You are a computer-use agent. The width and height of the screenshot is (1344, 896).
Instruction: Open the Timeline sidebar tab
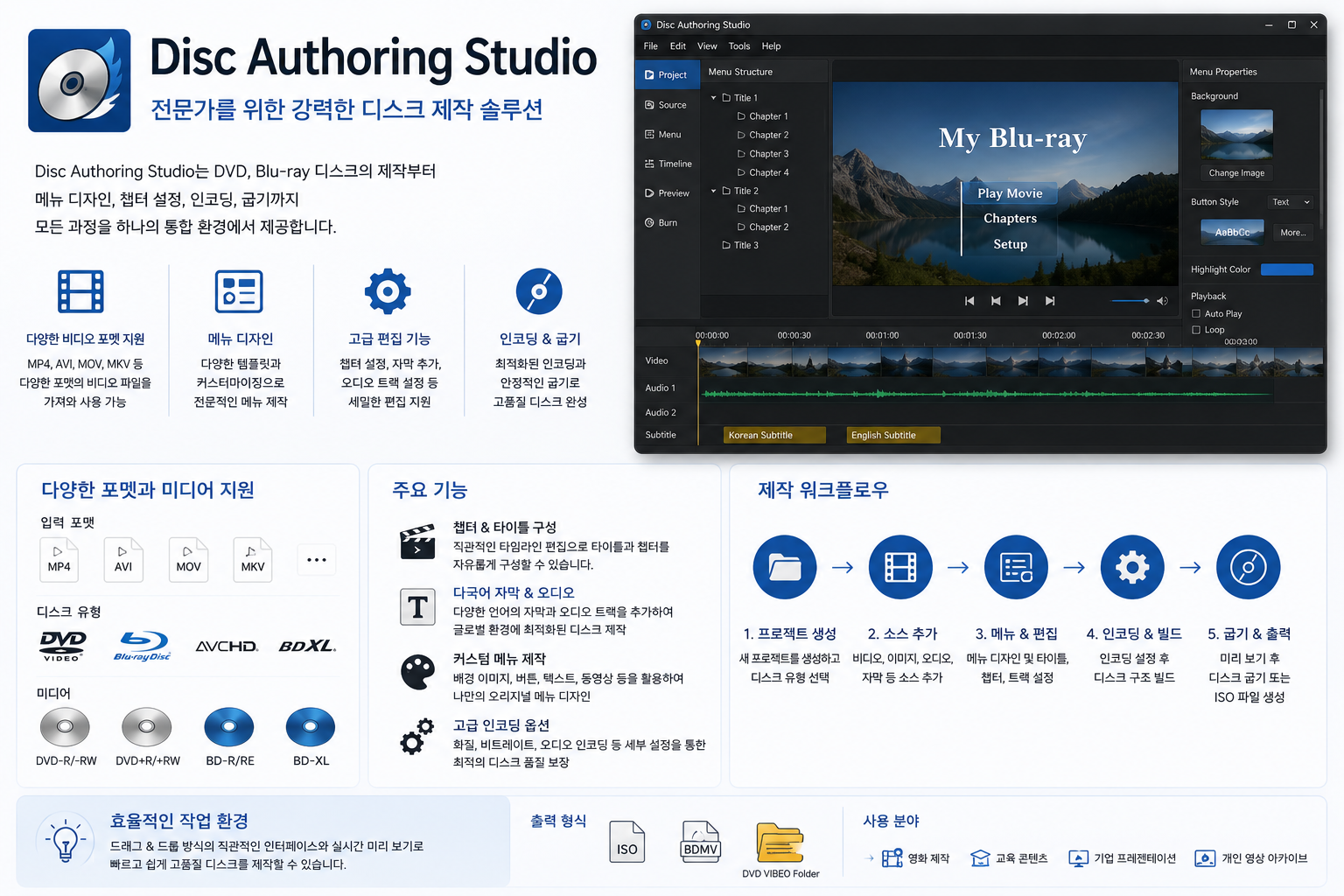tap(667, 164)
